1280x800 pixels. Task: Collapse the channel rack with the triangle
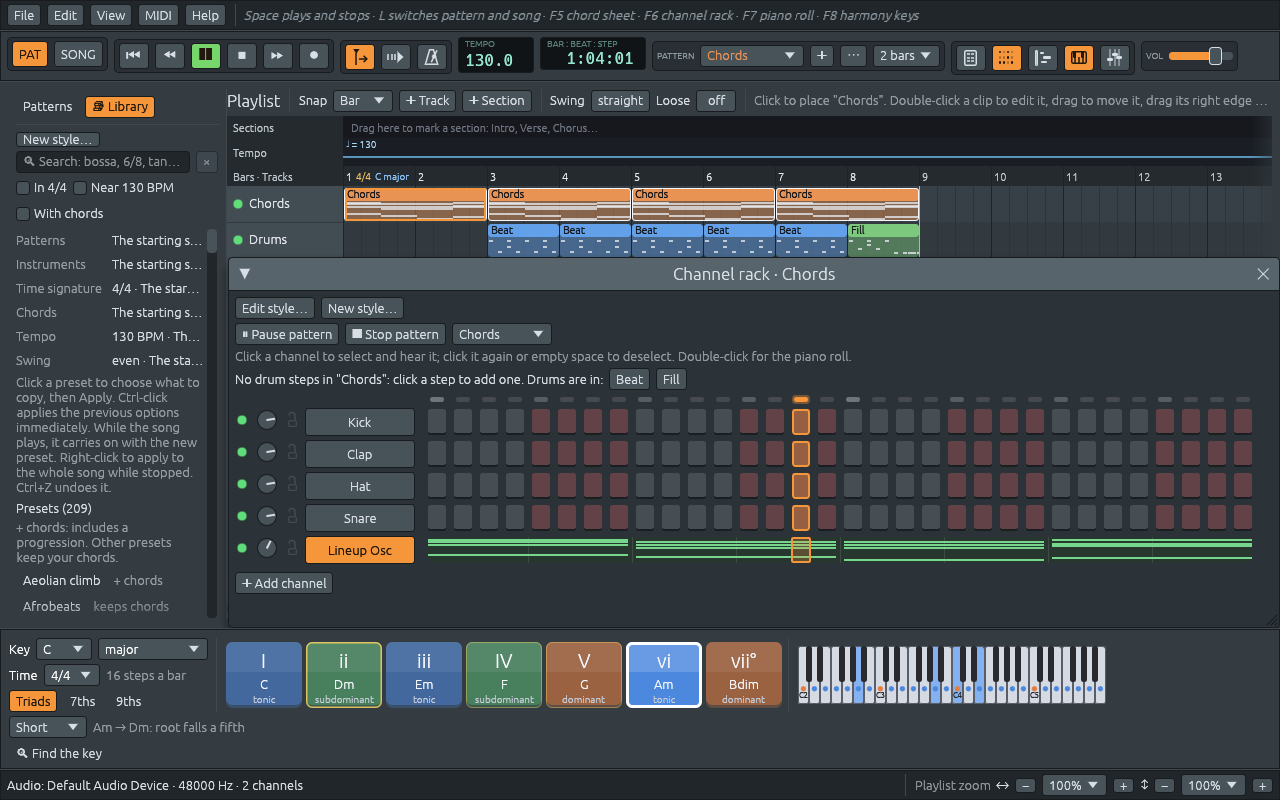[244, 273]
